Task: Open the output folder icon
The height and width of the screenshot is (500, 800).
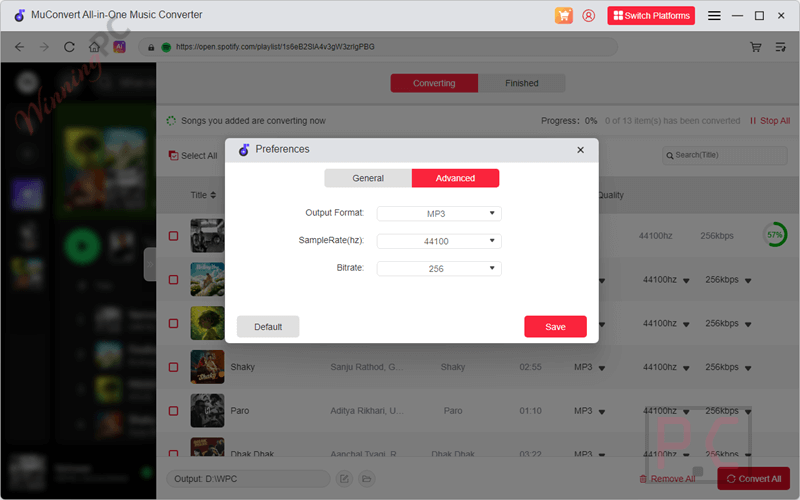Action: (366, 479)
